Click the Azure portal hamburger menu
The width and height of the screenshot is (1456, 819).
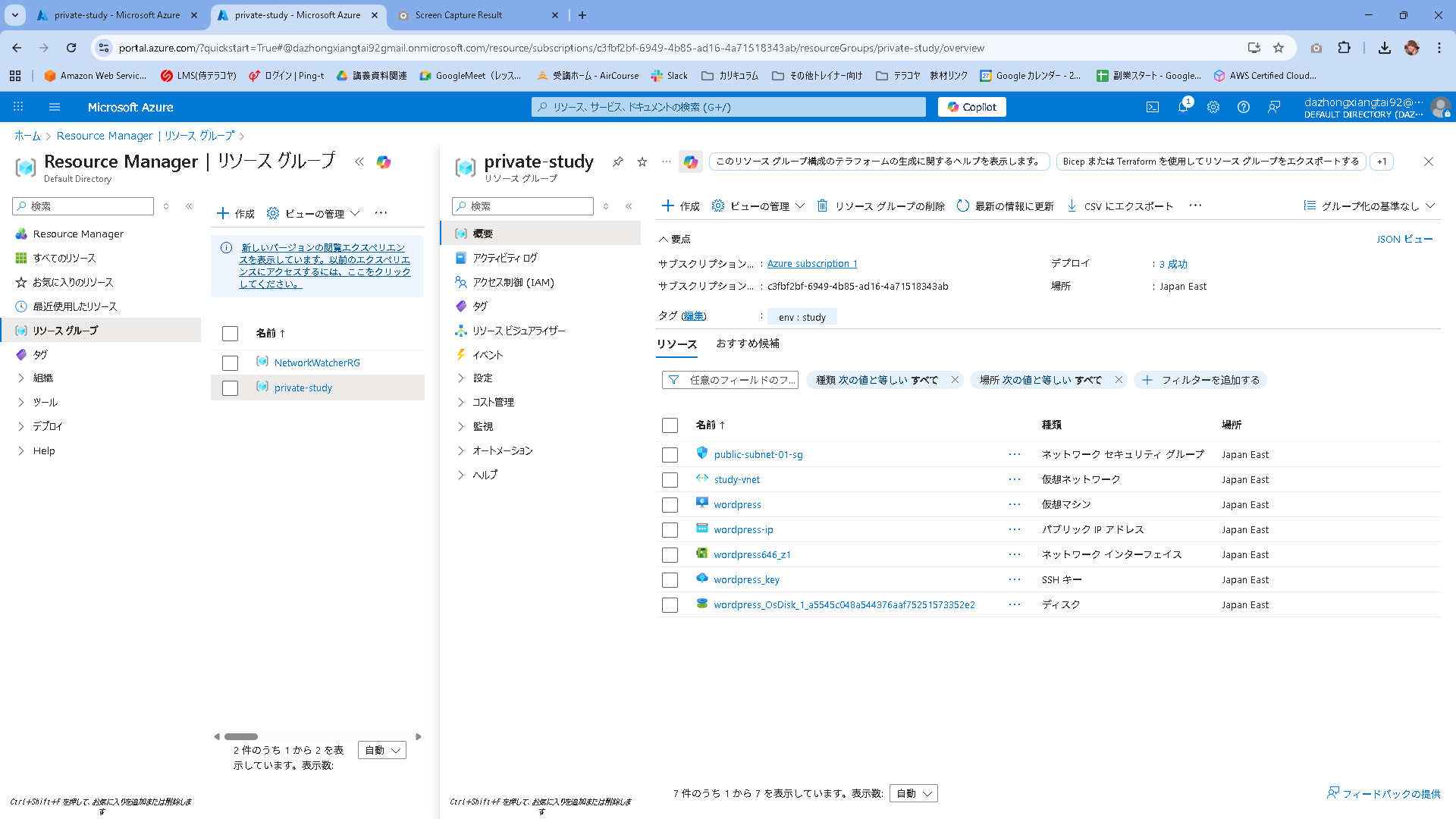(55, 107)
